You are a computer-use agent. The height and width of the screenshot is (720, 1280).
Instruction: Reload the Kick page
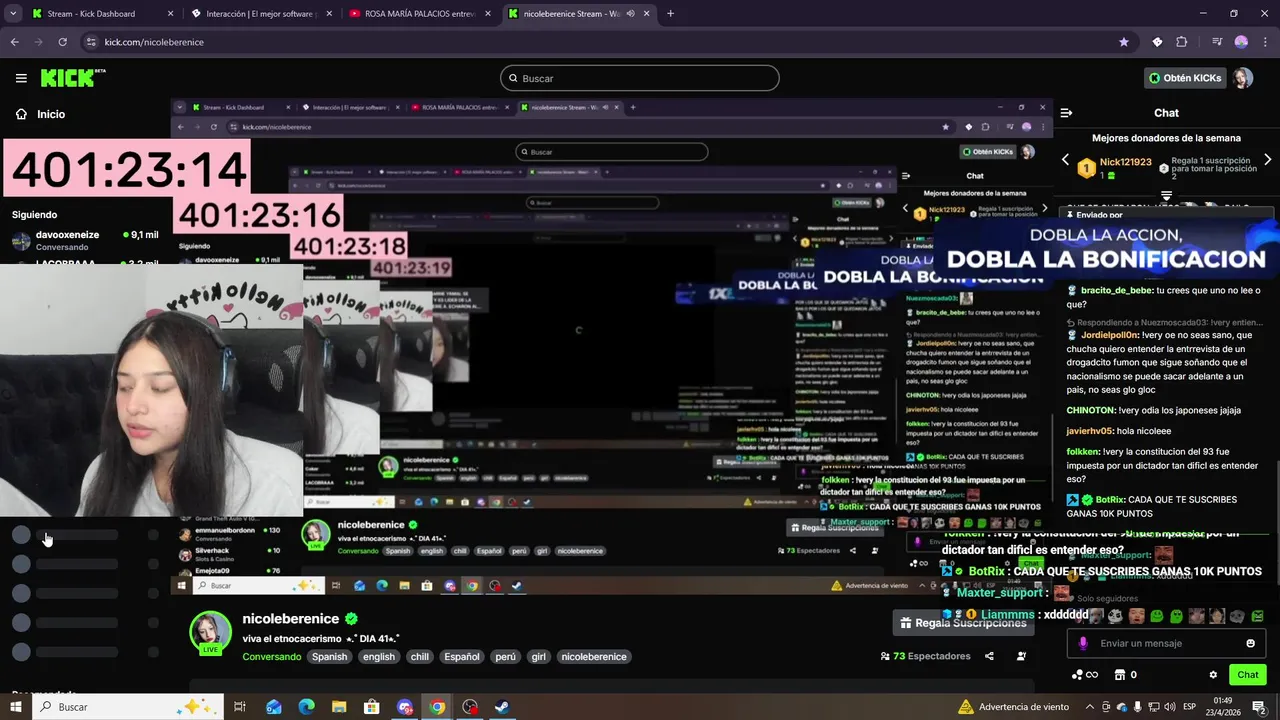point(62,42)
